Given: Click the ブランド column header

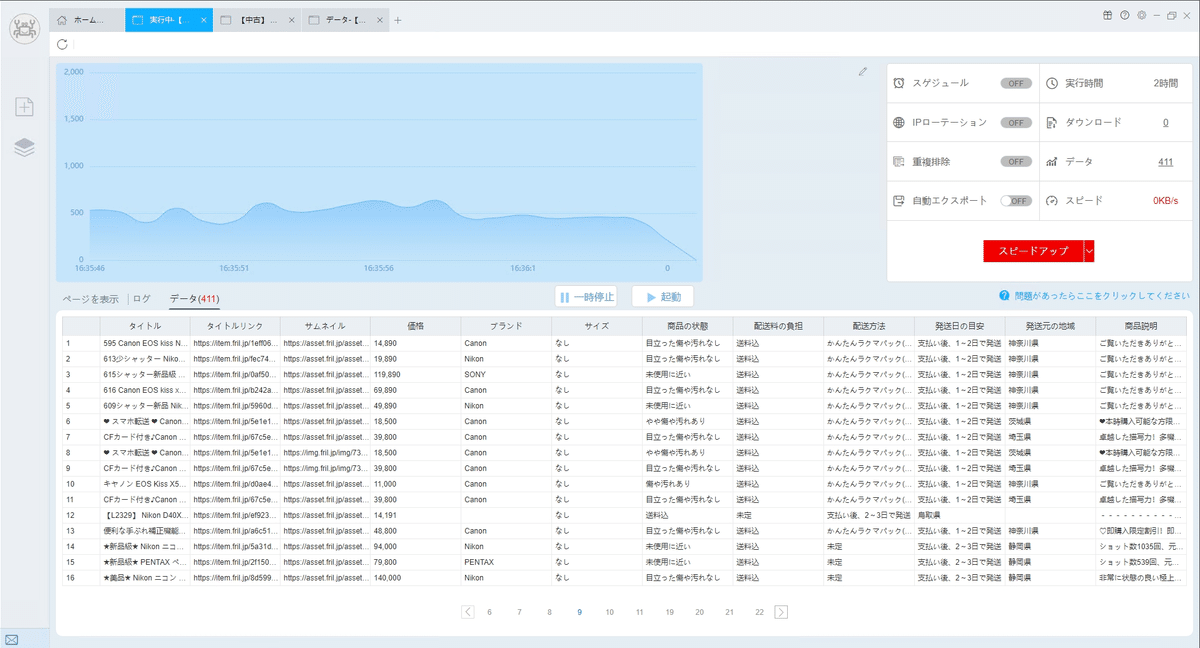Looking at the screenshot, I should (506, 326).
